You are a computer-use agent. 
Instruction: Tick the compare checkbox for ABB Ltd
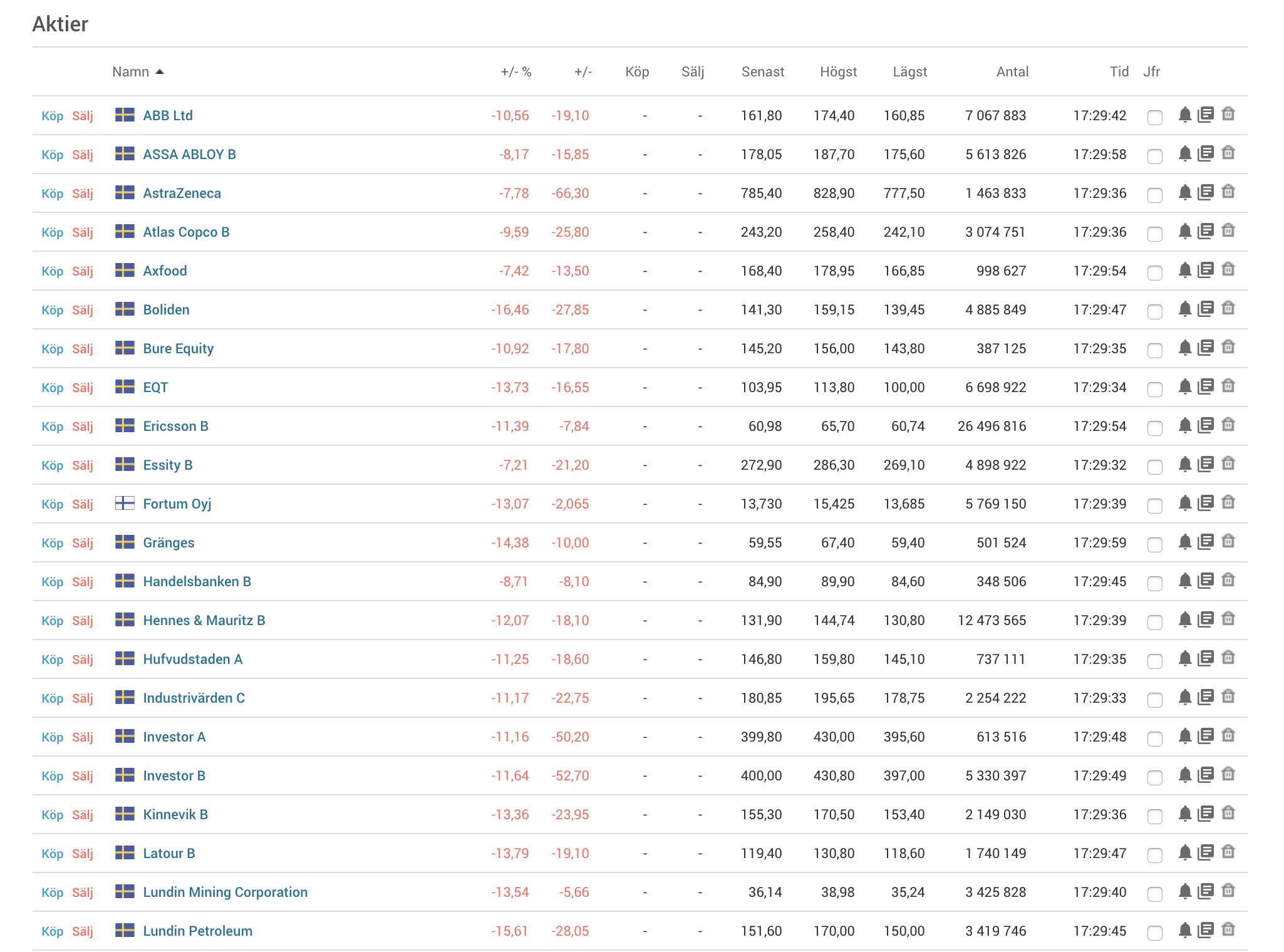tap(1154, 117)
